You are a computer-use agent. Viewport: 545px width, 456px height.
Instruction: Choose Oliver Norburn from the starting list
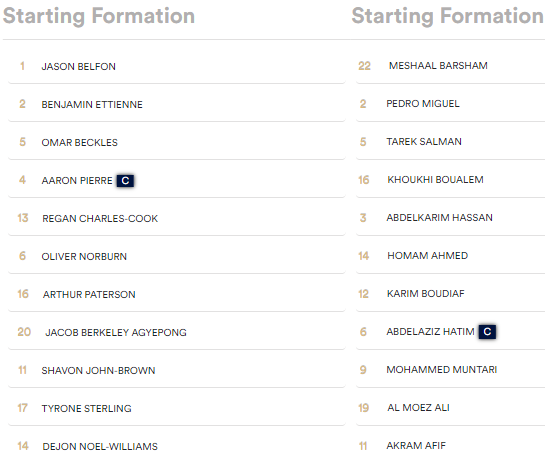point(84,256)
